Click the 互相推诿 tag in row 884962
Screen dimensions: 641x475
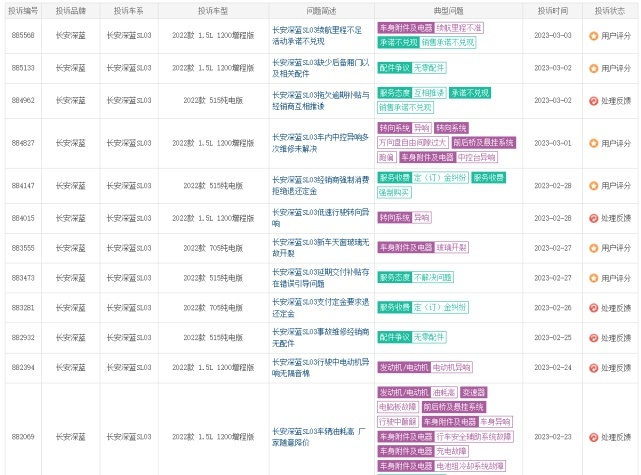(x=429, y=93)
